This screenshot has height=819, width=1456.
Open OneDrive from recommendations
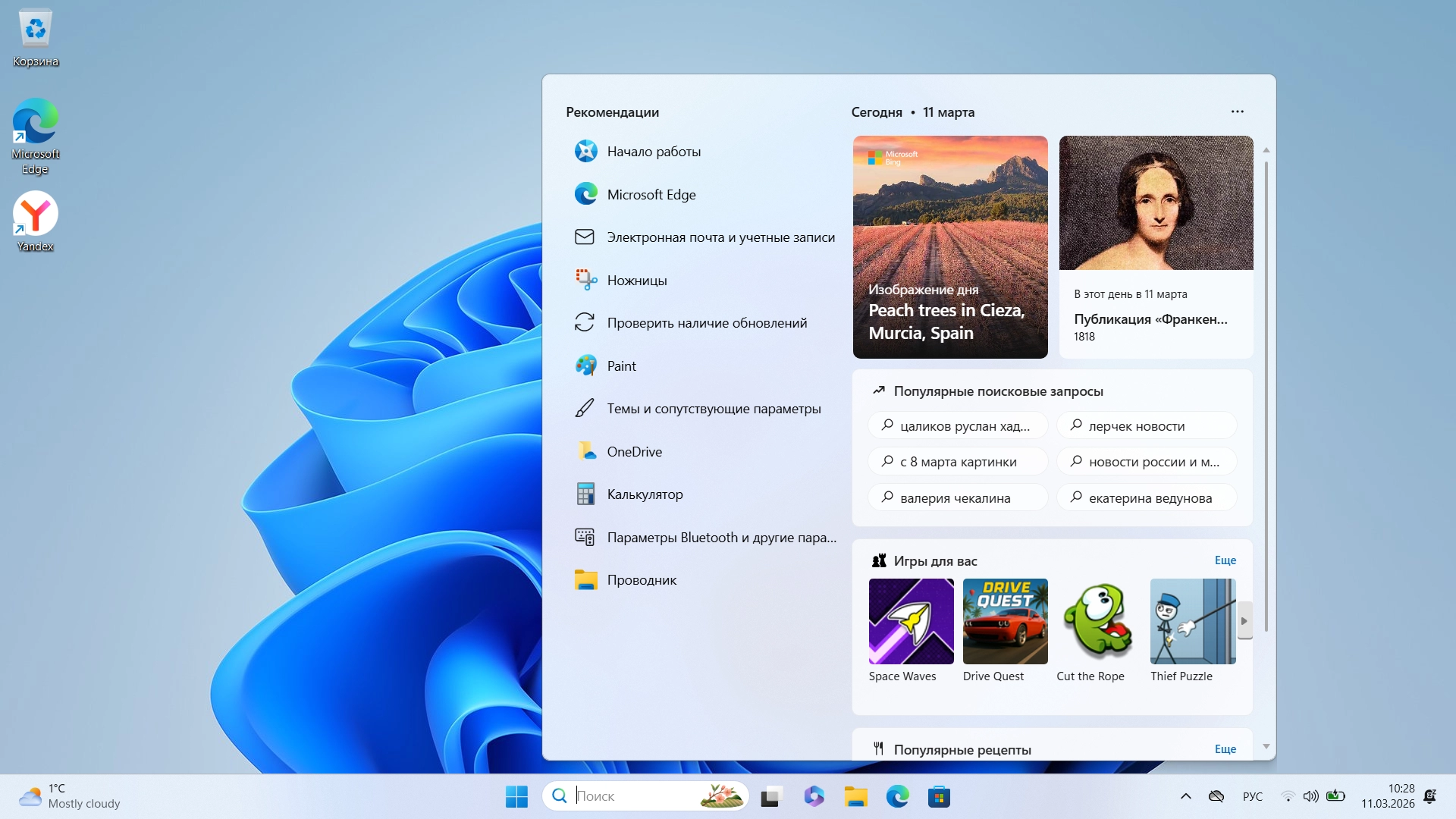(634, 452)
